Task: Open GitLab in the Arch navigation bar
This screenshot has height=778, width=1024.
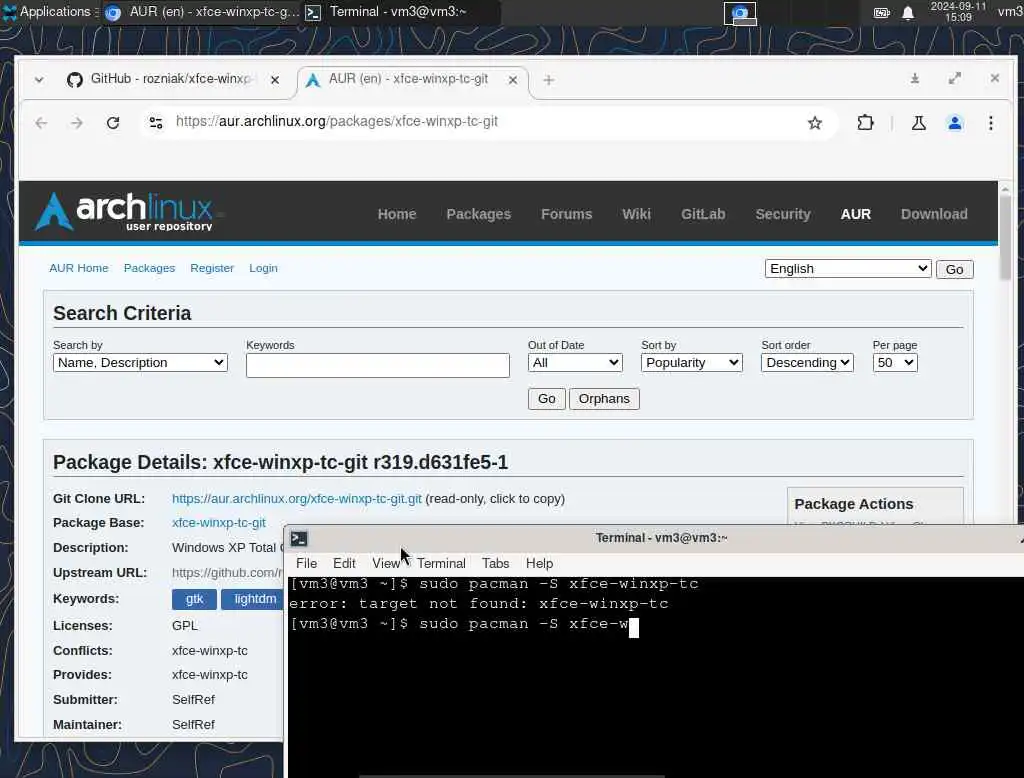Action: coord(703,214)
